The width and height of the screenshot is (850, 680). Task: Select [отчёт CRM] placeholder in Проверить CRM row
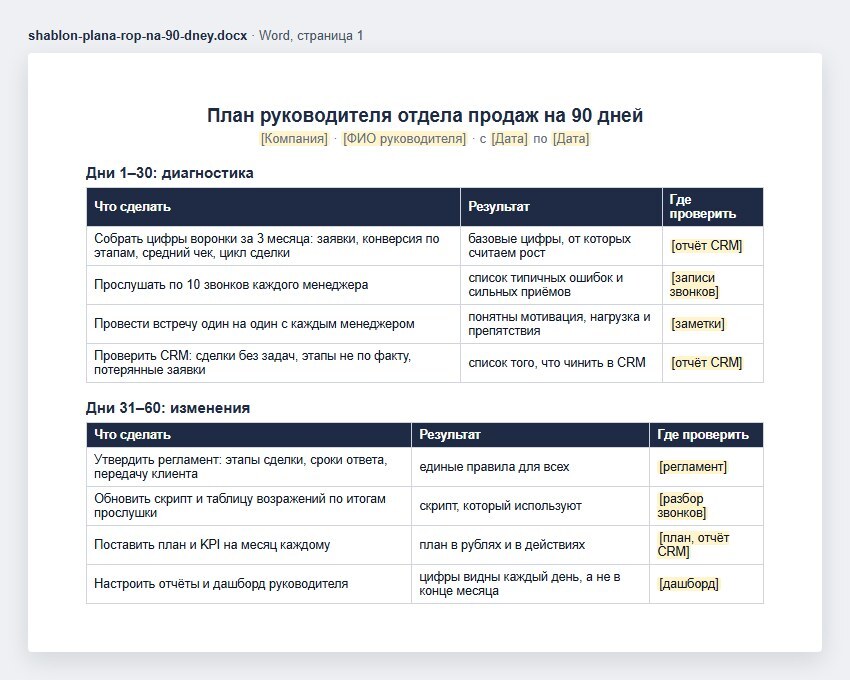click(x=706, y=363)
